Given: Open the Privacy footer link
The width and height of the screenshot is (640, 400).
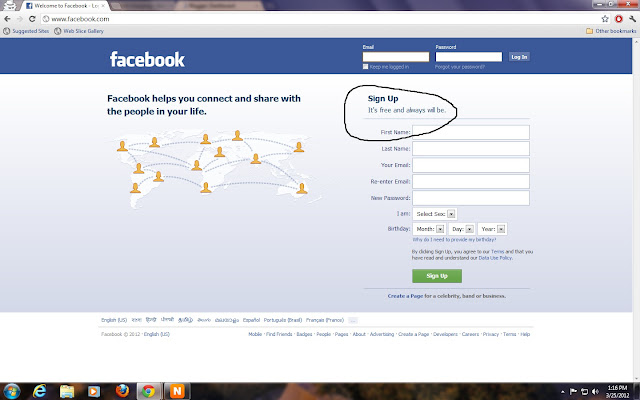Looking at the screenshot, I should tap(491, 334).
